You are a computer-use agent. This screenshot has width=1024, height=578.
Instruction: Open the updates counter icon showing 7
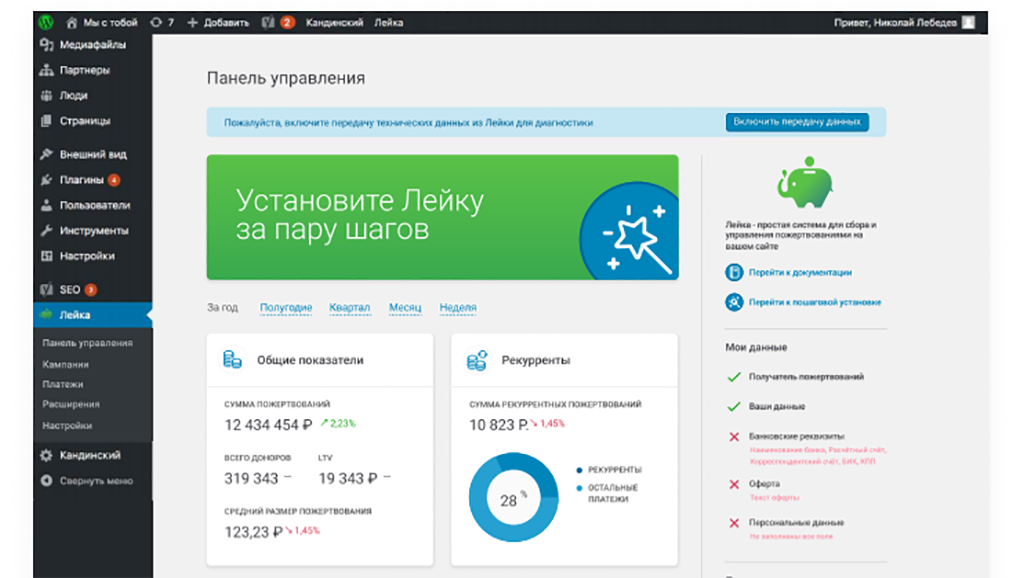pyautogui.click(x=160, y=22)
